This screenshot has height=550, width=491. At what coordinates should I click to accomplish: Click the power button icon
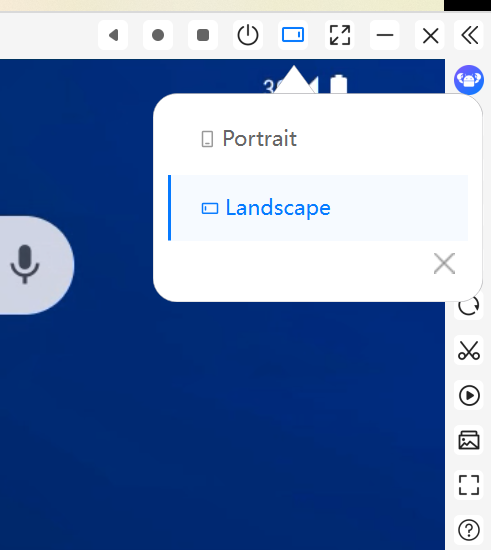pos(248,35)
